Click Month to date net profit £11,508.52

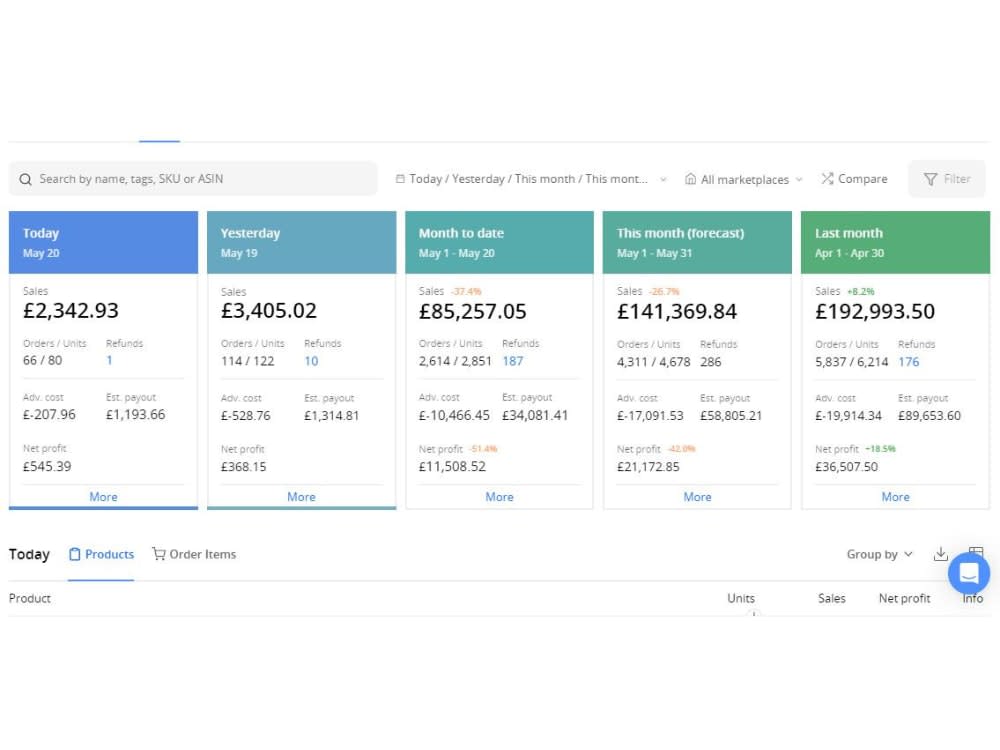tap(452, 467)
